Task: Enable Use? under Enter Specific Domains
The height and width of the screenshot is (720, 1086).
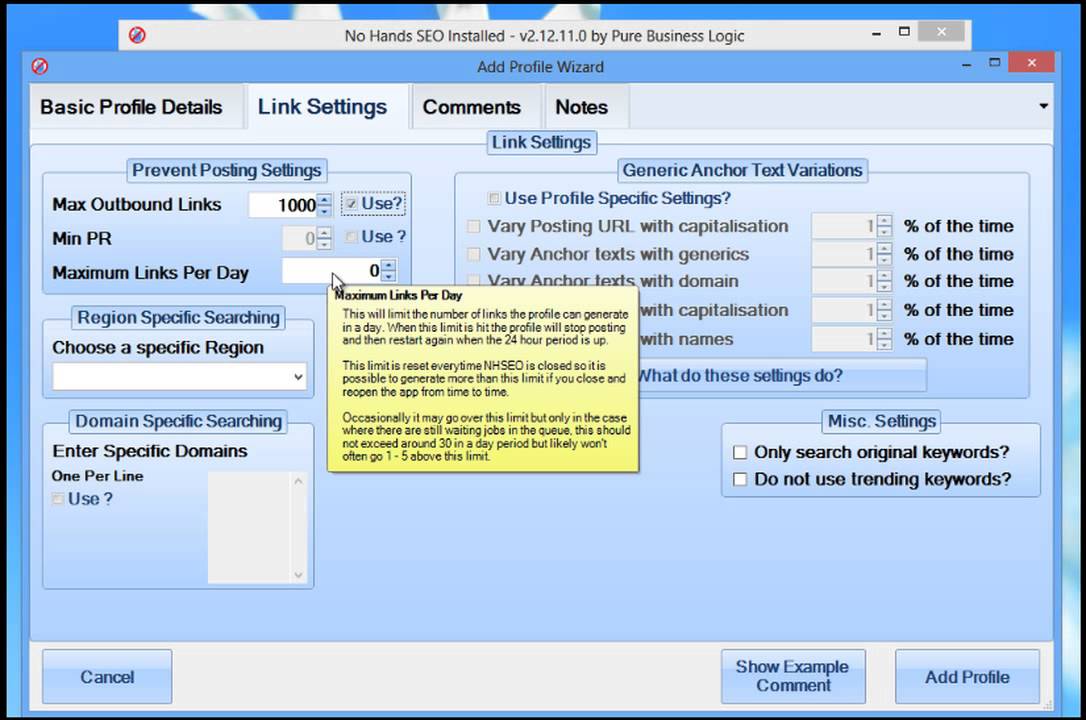Action: 58,498
